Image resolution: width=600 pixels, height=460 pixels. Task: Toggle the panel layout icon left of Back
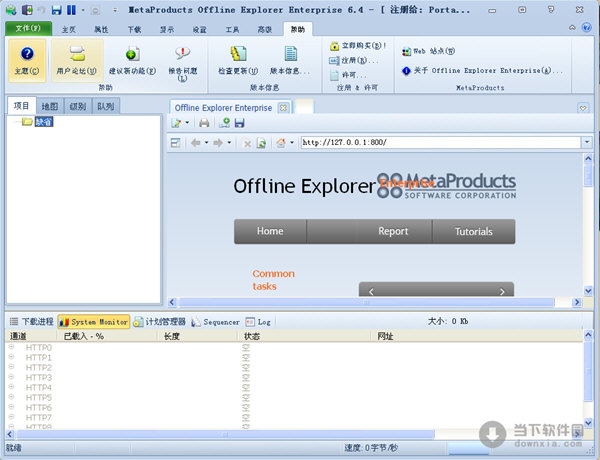[x=175, y=143]
